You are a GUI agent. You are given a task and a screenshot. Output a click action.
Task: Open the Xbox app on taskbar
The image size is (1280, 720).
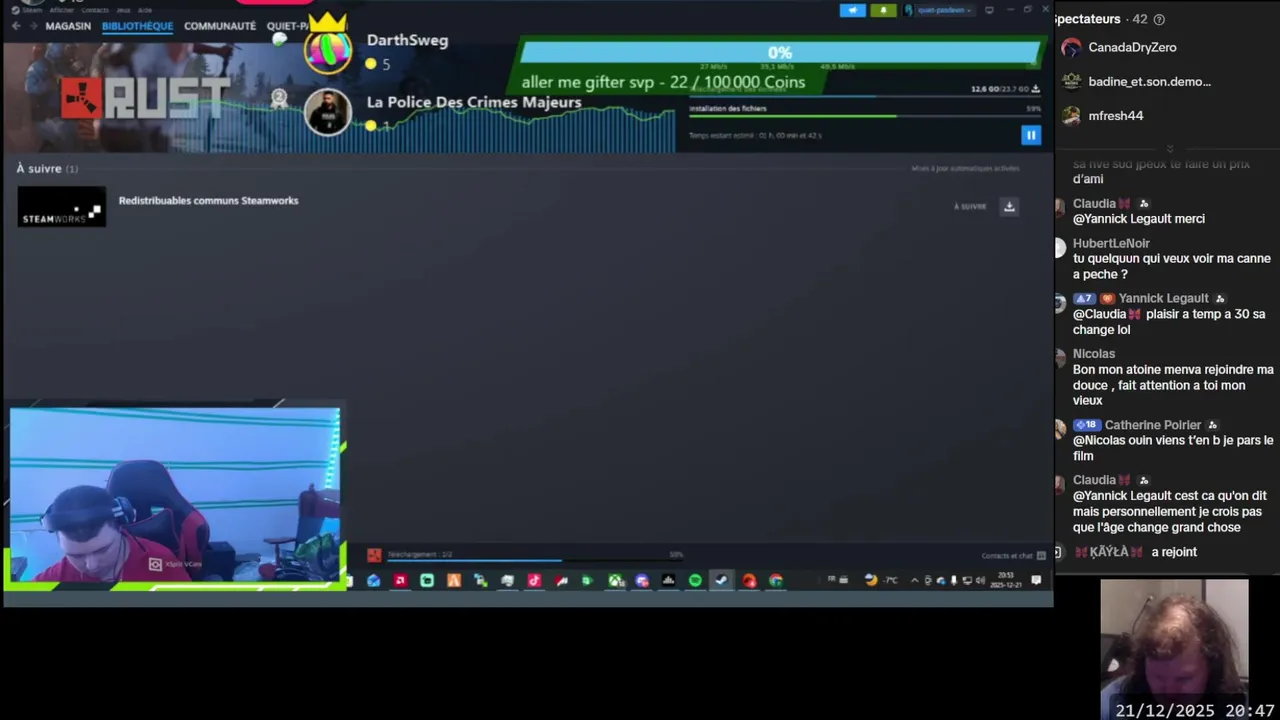(x=616, y=580)
